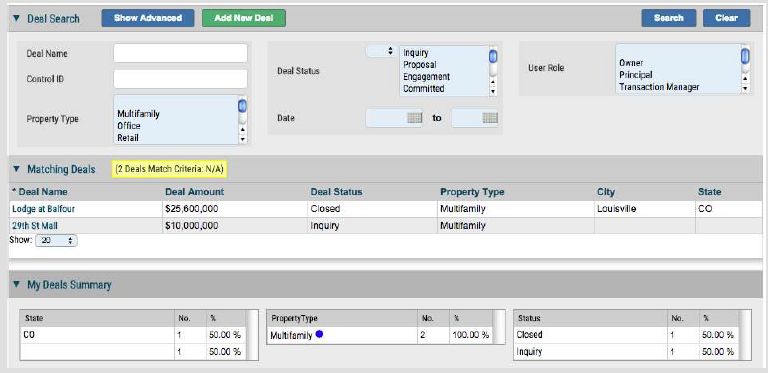Sort by the State column header in Matching Deals
768x373 pixels.
coord(710,192)
